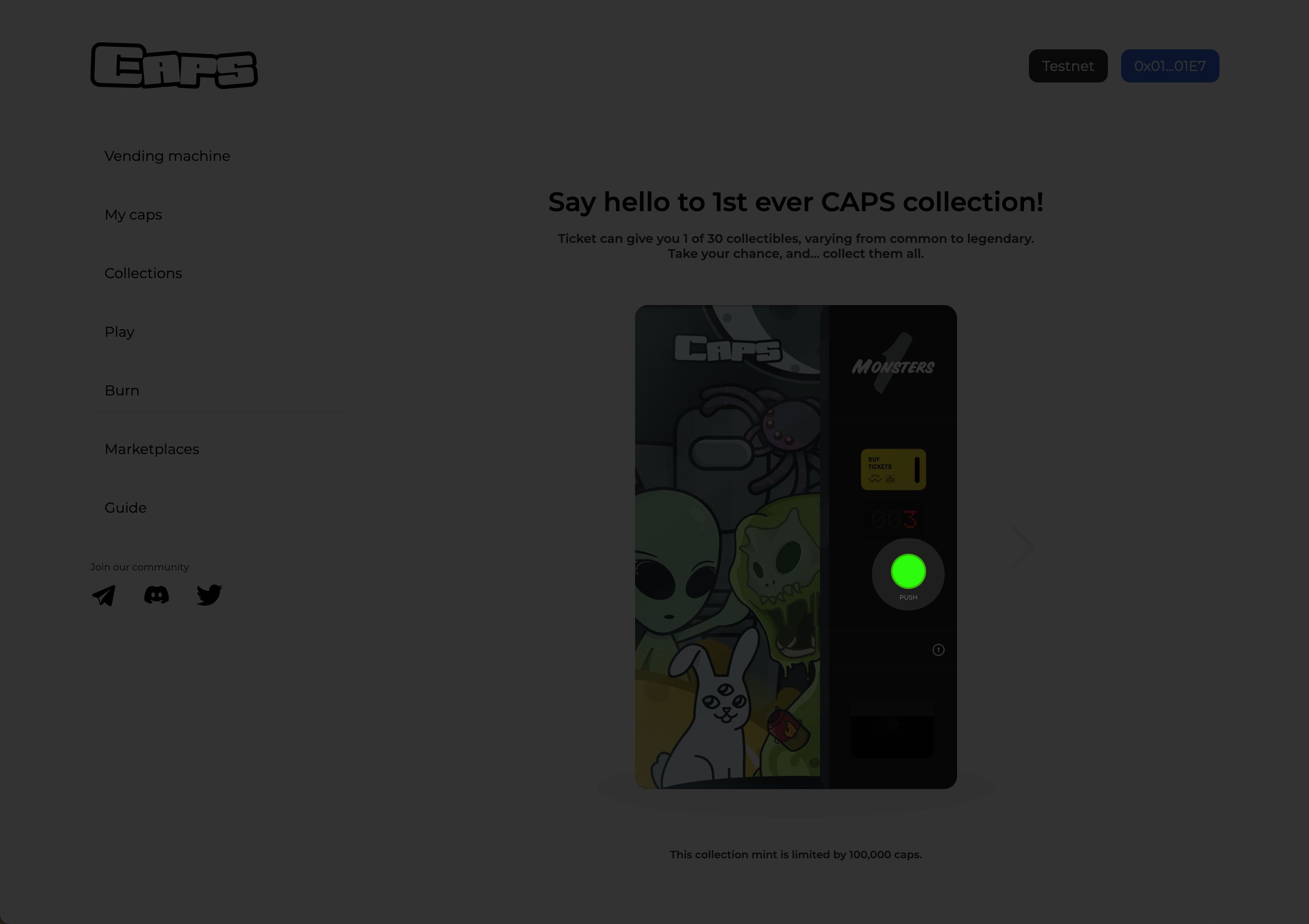Image resolution: width=1309 pixels, height=924 pixels.
Task: Click the info icon on vending machine
Action: coord(938,650)
